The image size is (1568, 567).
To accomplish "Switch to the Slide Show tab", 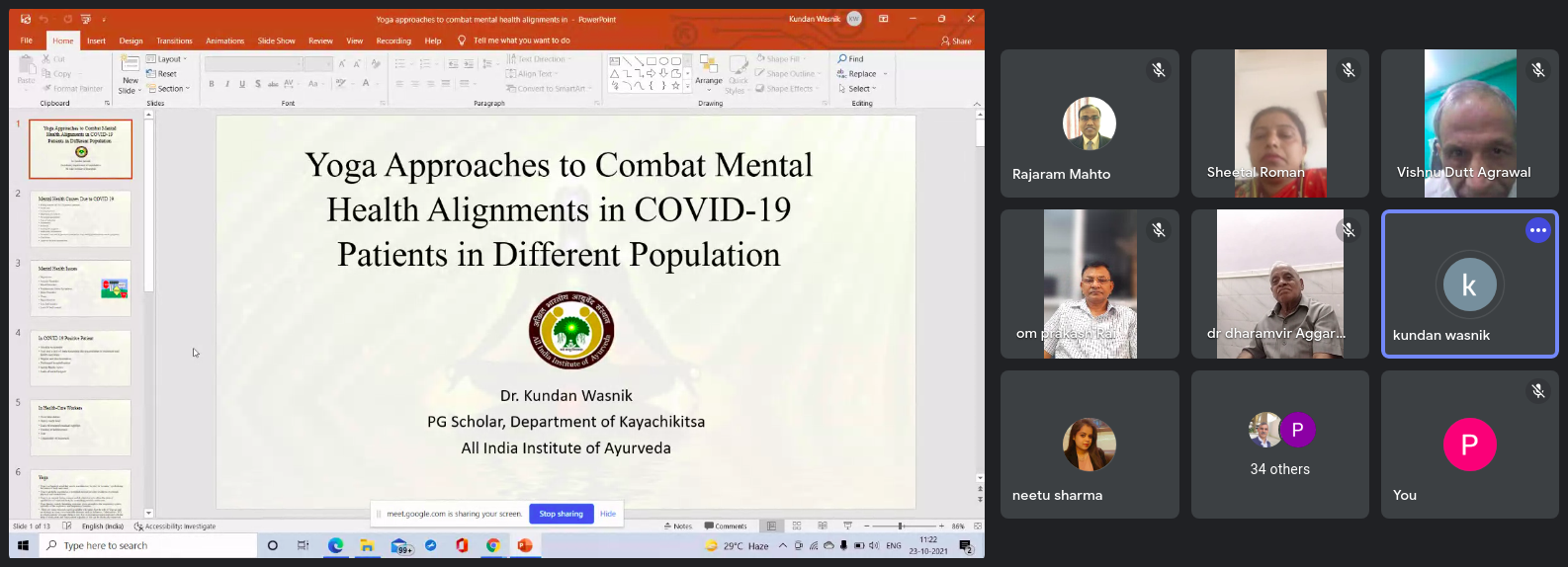I will click(x=277, y=40).
